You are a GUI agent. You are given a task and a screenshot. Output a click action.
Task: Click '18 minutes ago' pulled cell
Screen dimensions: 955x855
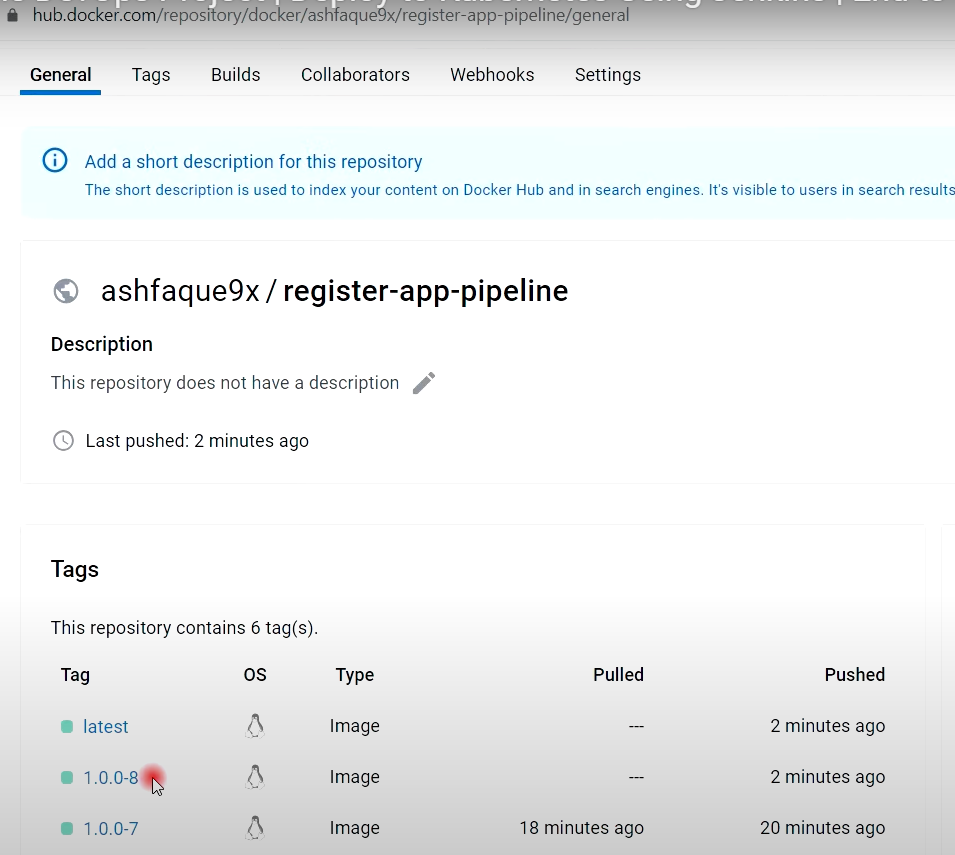(x=582, y=828)
